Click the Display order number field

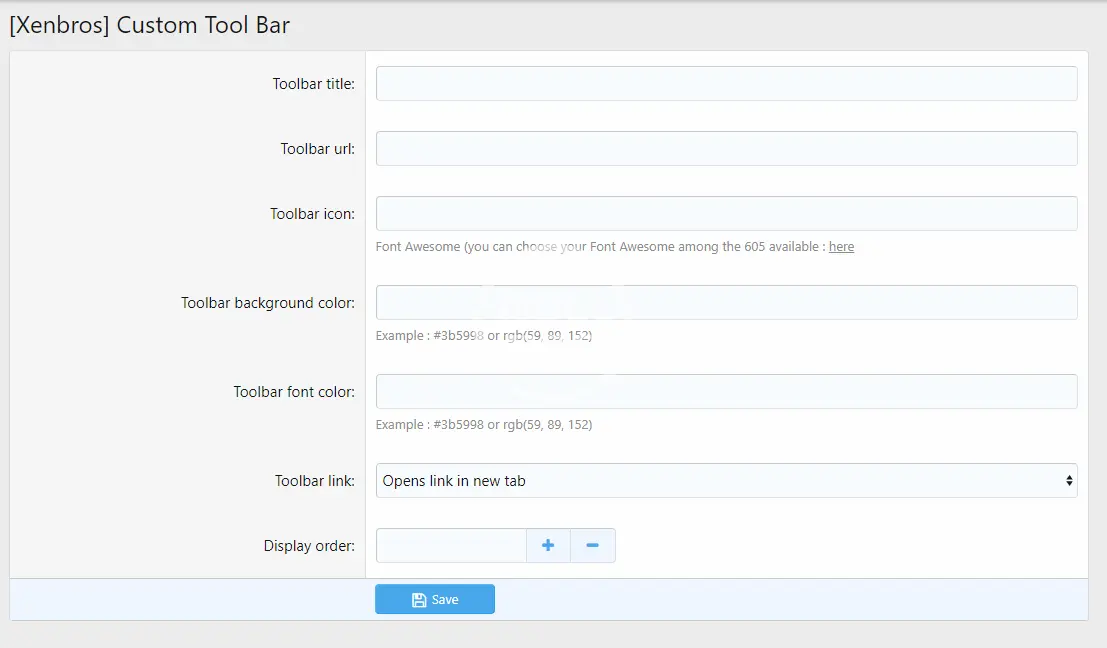451,546
